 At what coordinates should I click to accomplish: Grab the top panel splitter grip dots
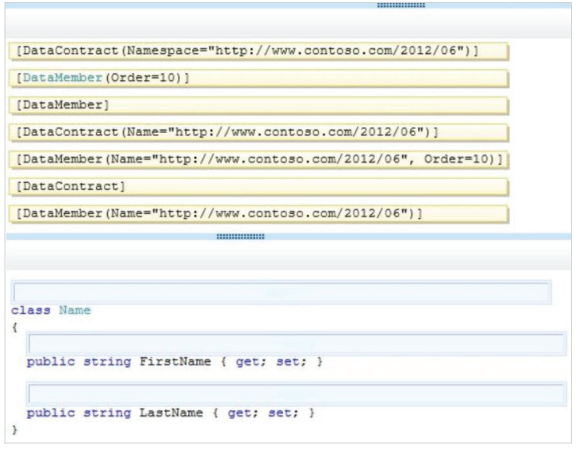click(x=401, y=5)
